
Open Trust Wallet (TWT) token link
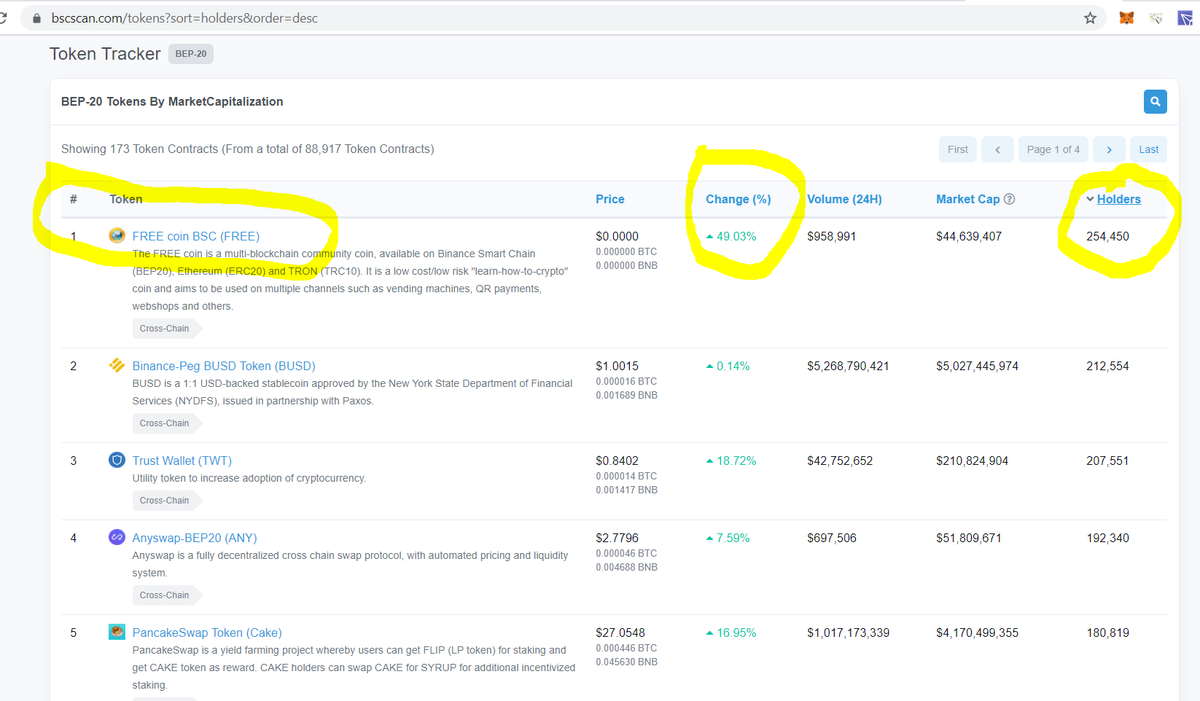[x=182, y=461]
